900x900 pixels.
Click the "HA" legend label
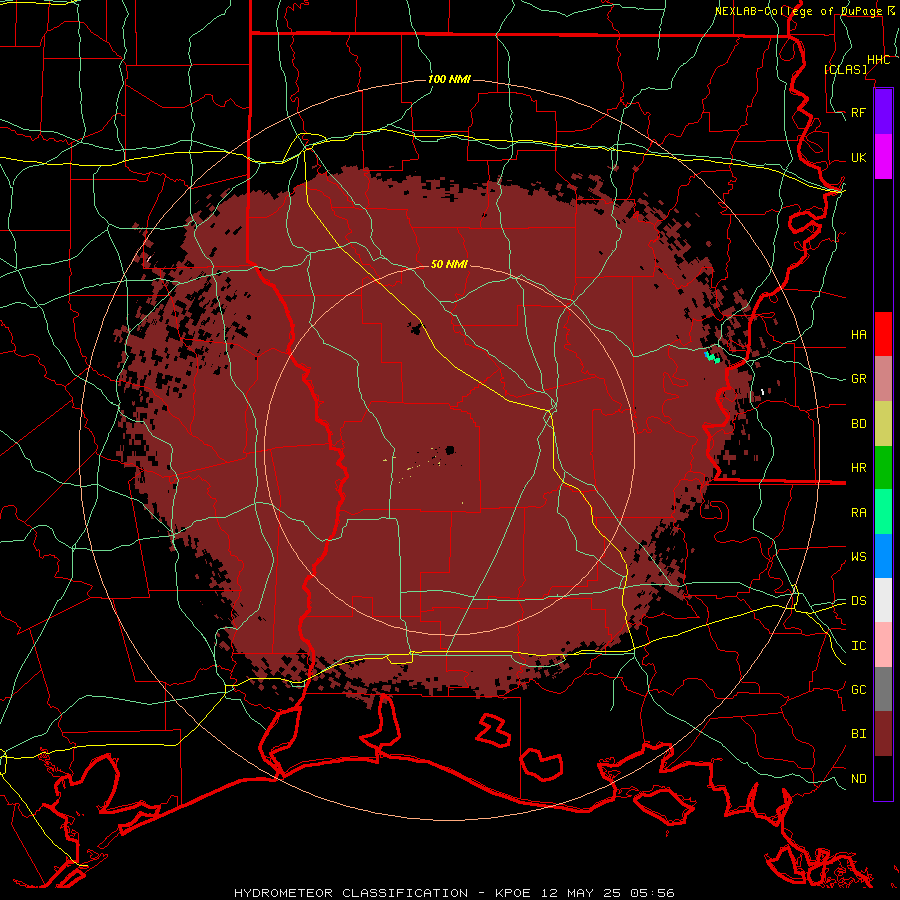(858, 334)
